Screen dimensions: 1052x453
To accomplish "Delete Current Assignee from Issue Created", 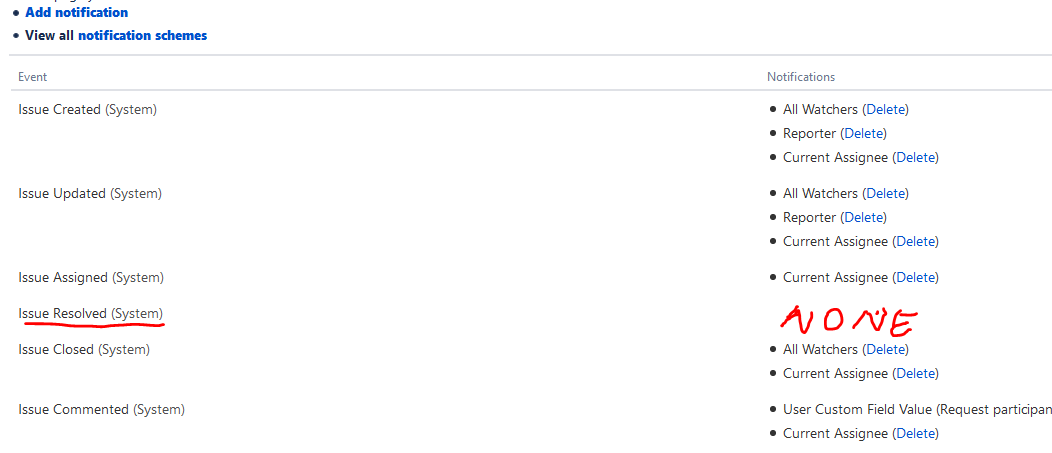I will (x=916, y=158).
